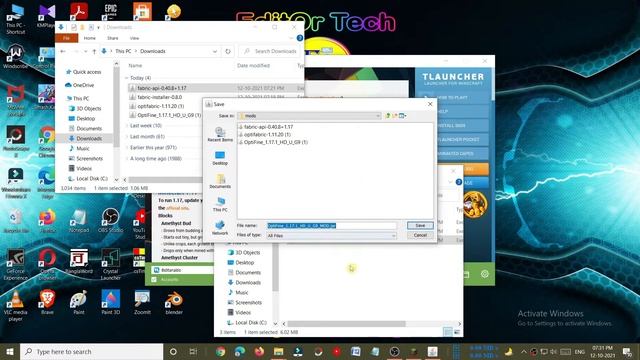Image resolution: width=640 pixels, height=360 pixels.
Task: Select Screenshots in lower explorer window tree
Action: (244, 302)
